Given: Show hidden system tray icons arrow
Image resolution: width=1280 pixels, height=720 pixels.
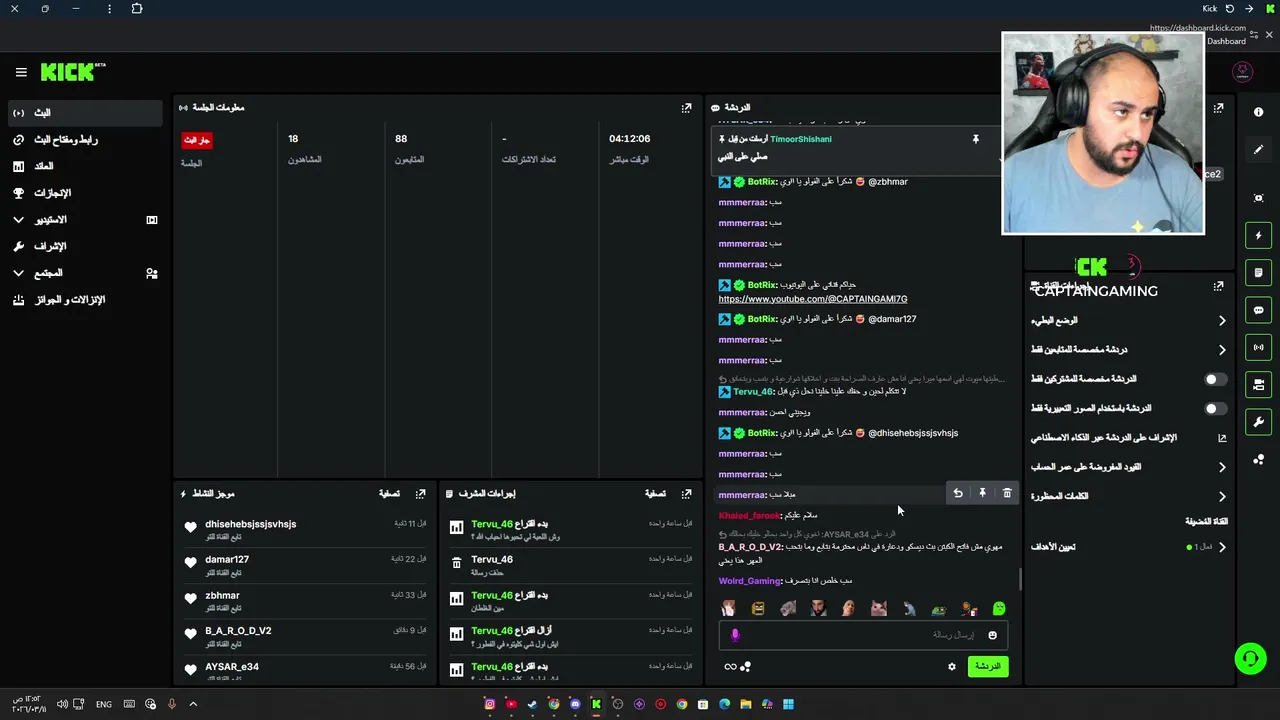Looking at the screenshot, I should click(193, 704).
